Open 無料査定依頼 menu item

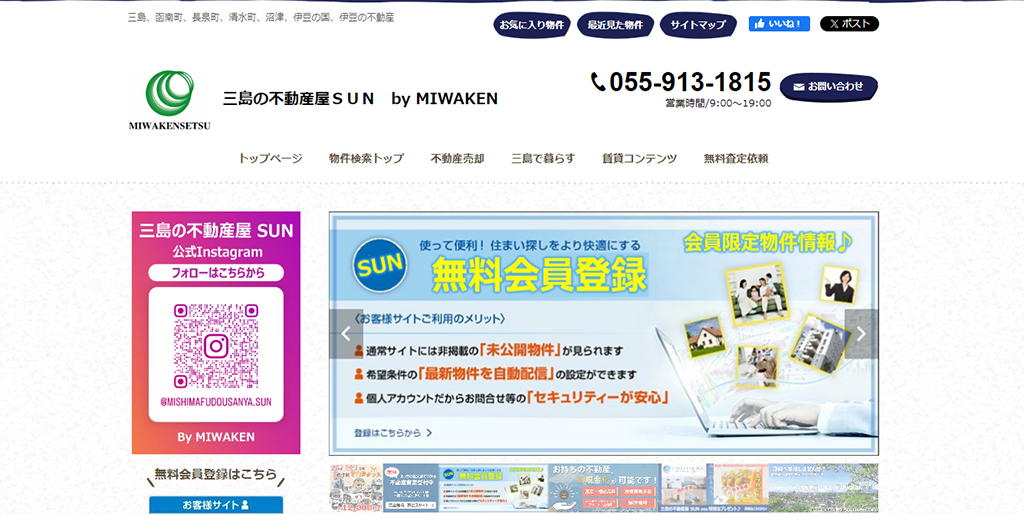click(736, 158)
